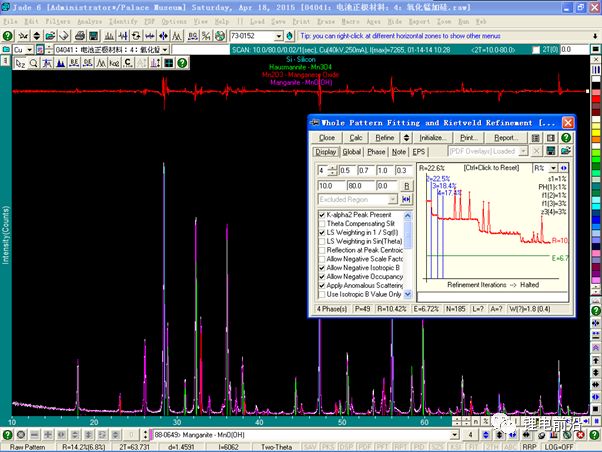Enable Allow Negative Scale Factor

(x=322, y=259)
